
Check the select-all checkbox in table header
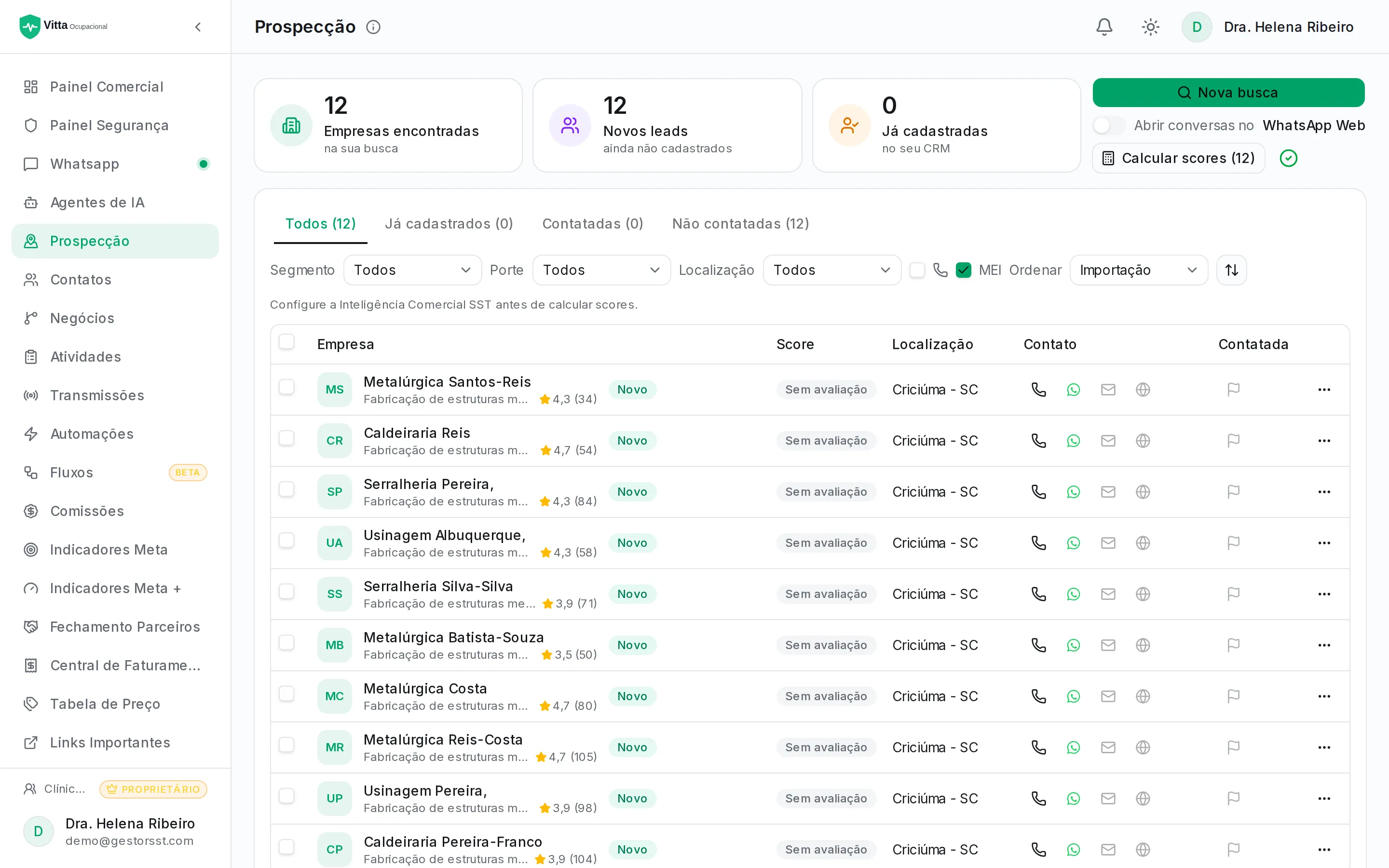pyautogui.click(x=286, y=341)
